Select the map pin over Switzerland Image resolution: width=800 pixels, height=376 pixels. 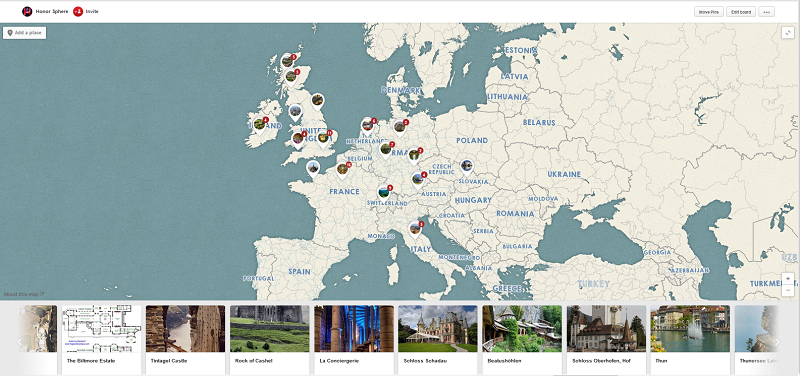[384, 193]
